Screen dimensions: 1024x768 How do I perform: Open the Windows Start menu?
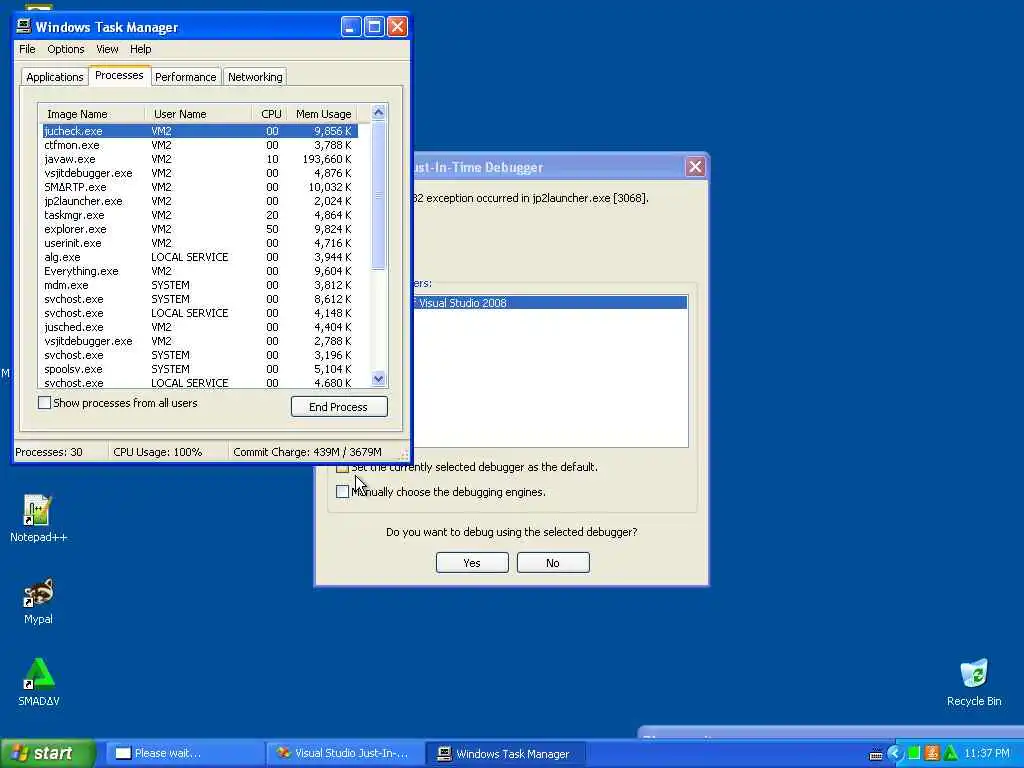tap(47, 753)
